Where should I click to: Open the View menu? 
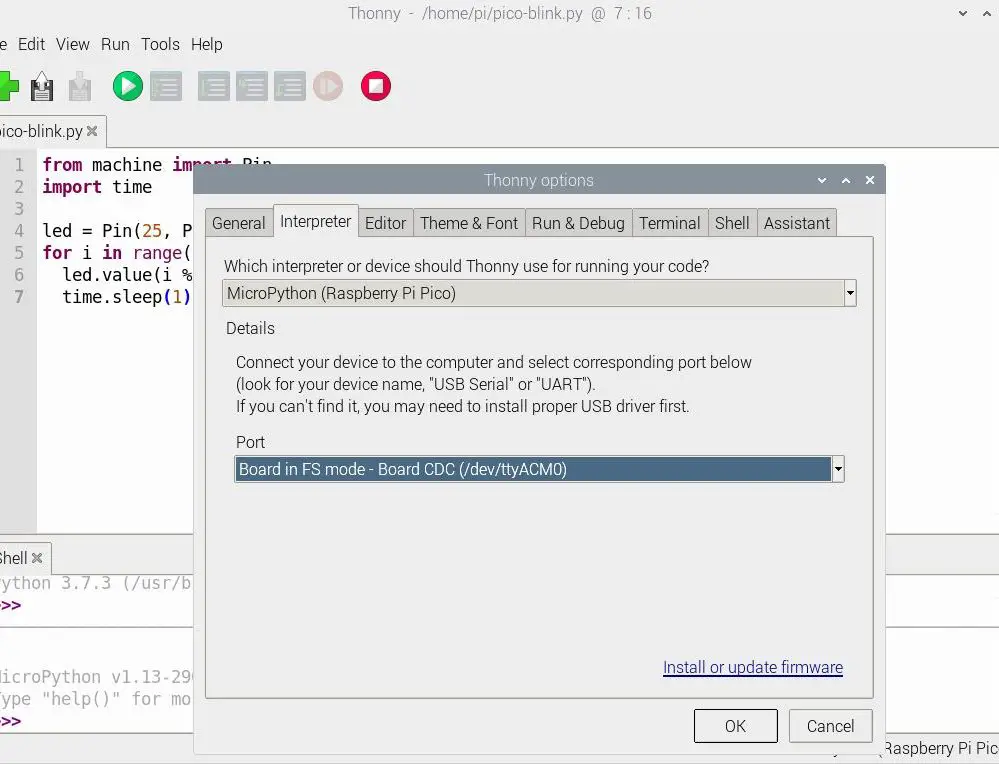coord(73,44)
